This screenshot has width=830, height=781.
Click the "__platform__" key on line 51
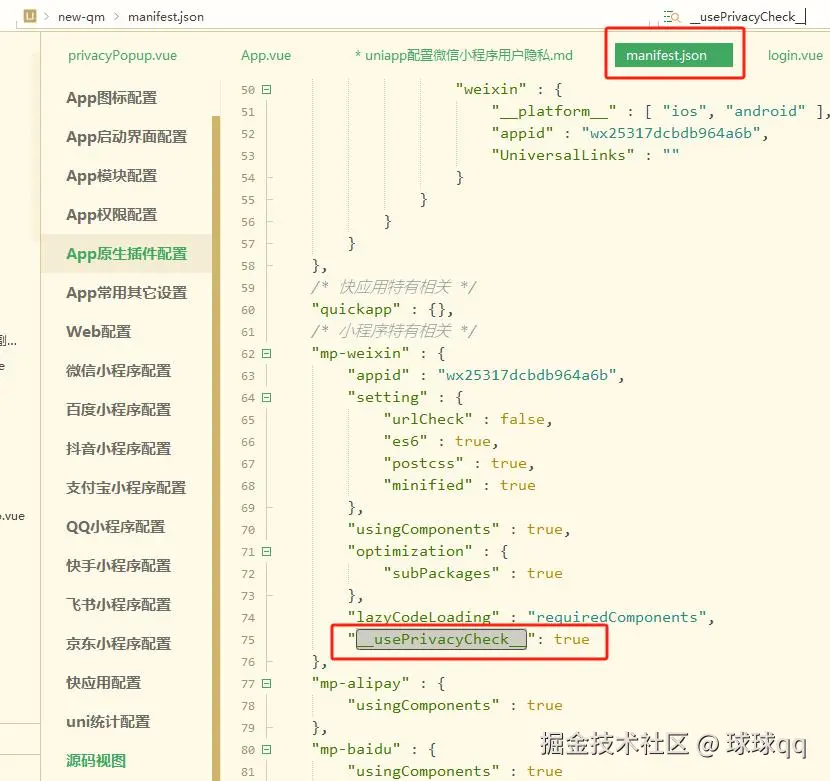click(x=554, y=111)
